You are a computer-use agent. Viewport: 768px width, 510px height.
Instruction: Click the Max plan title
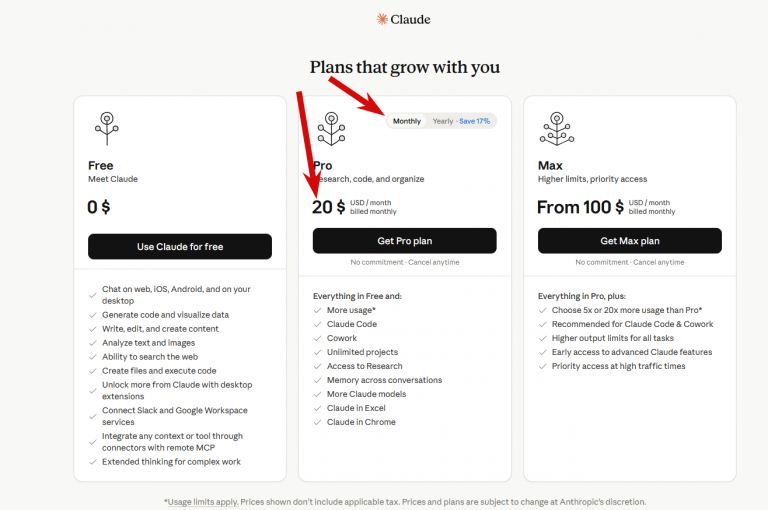550,166
